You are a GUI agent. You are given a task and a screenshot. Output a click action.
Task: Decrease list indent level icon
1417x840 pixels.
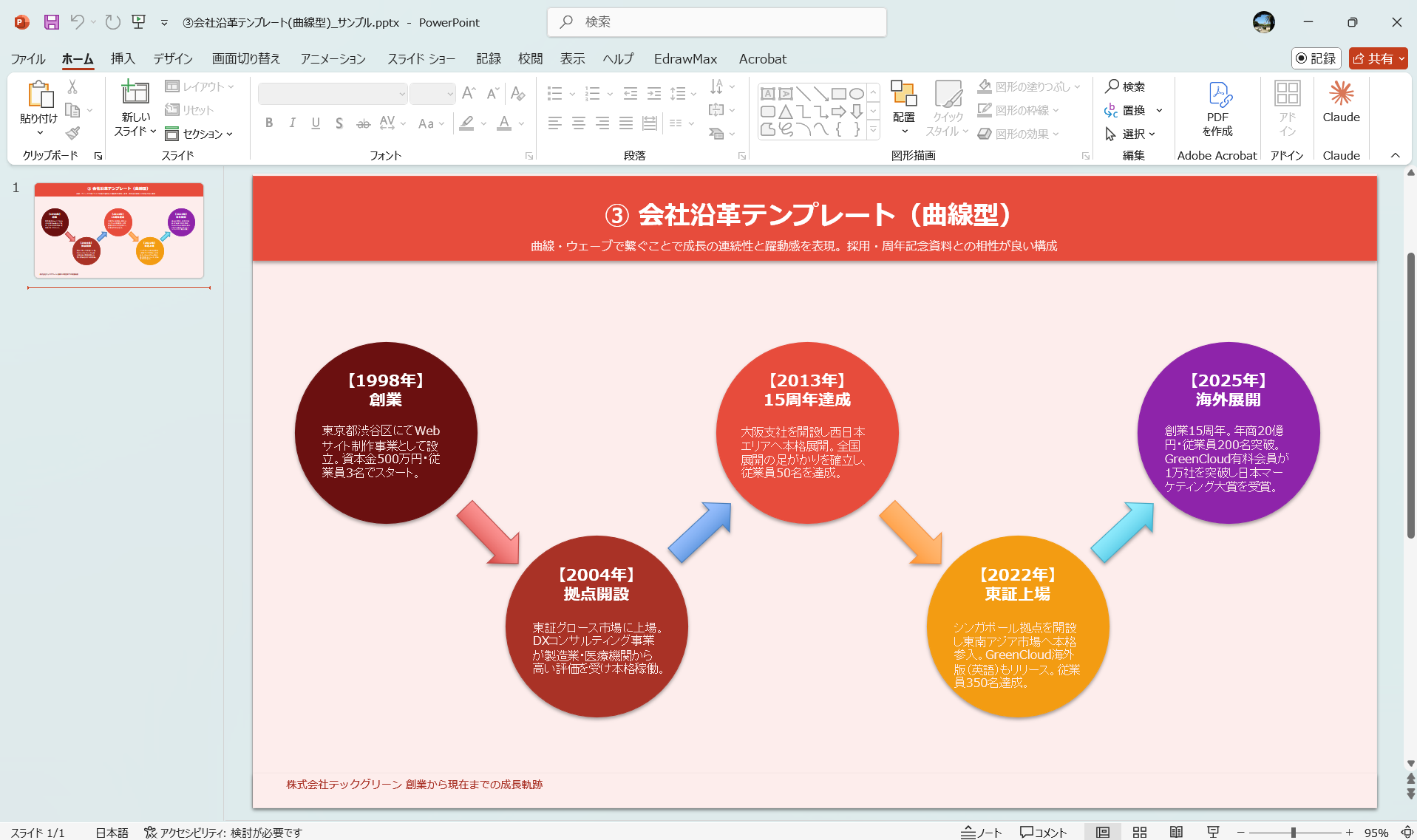pyautogui.click(x=631, y=93)
